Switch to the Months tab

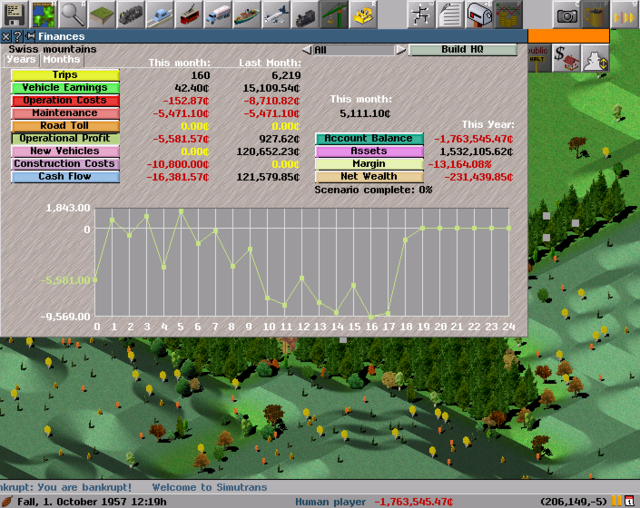62,60
